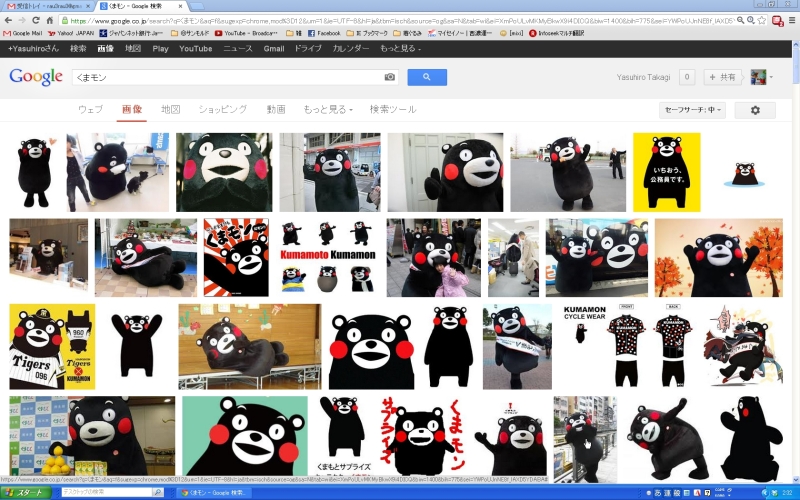
Task: Open Gmail link in black Google bar
Action: (x=273, y=48)
